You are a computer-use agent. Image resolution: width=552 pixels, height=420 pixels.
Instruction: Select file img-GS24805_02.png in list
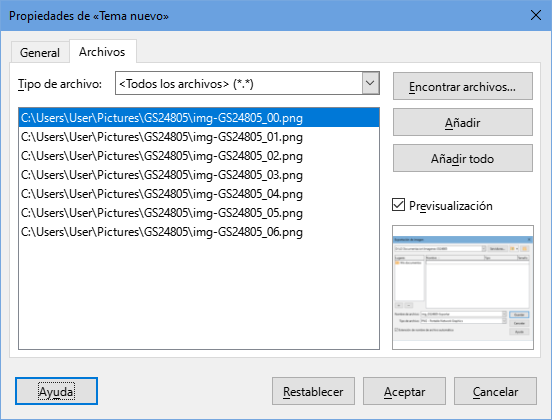click(199, 156)
